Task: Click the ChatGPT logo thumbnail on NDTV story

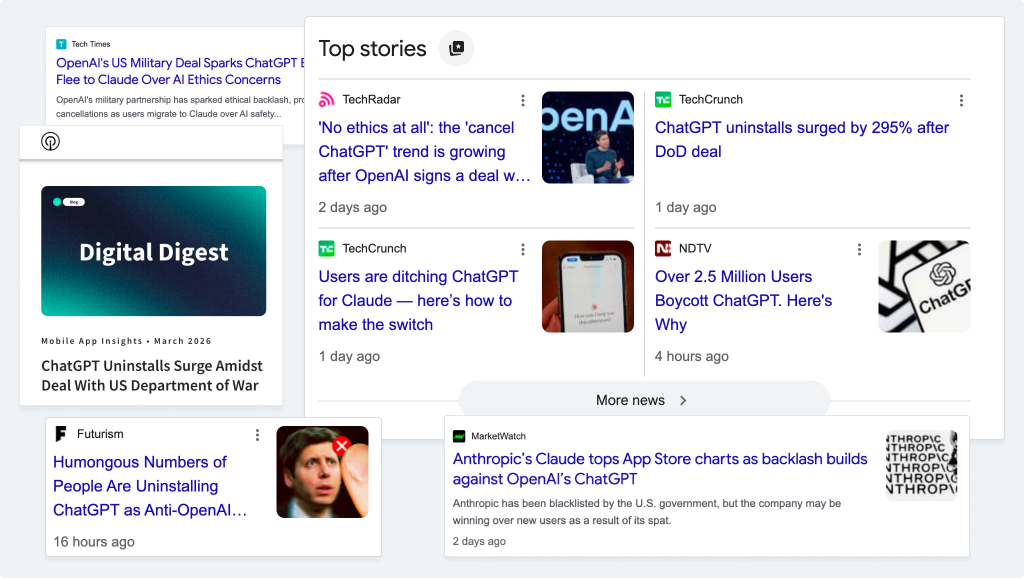Action: pos(924,286)
